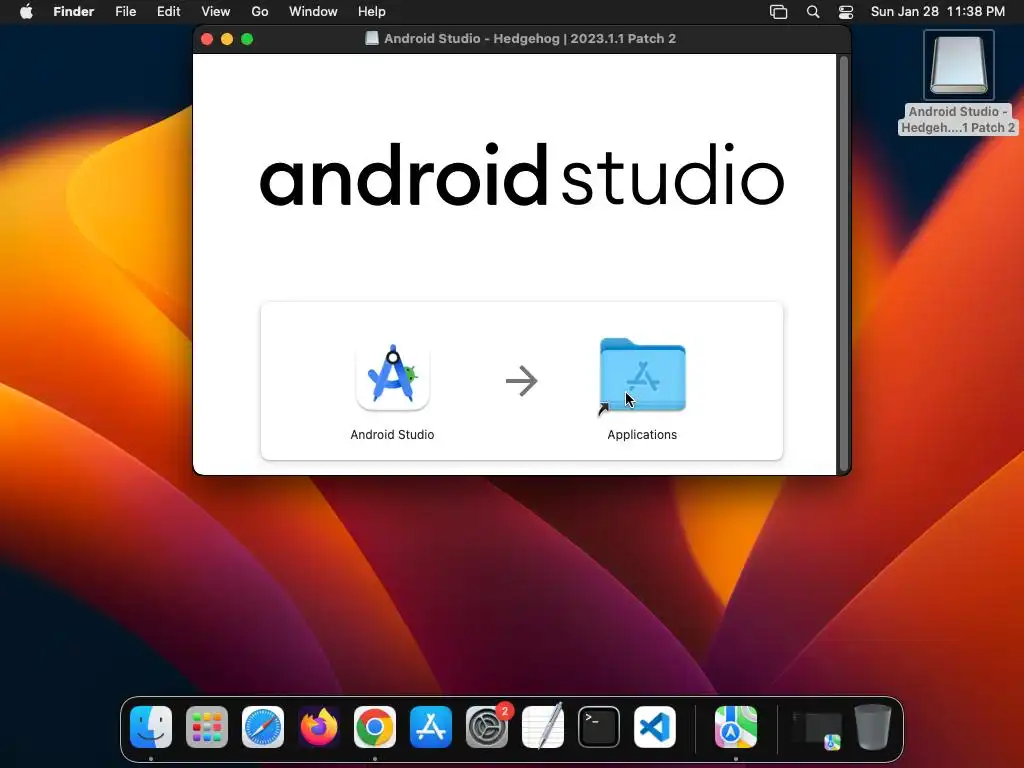Open the App Store from the Dock
Image resolution: width=1024 pixels, height=768 pixels.
coord(431,727)
